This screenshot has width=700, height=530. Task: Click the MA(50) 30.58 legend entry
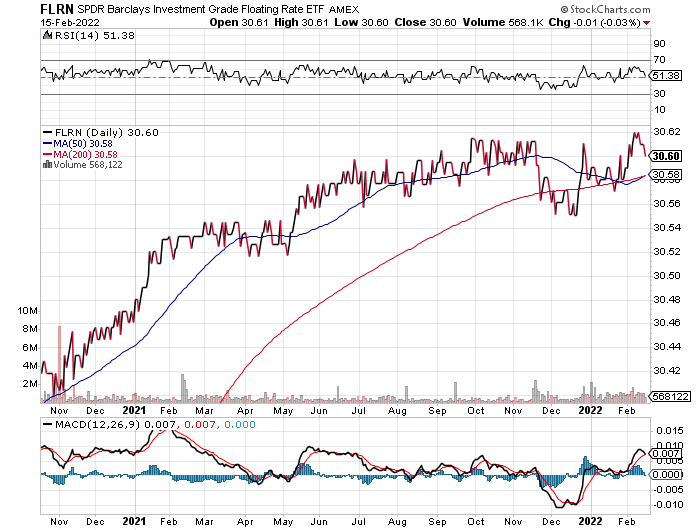[x=83, y=144]
